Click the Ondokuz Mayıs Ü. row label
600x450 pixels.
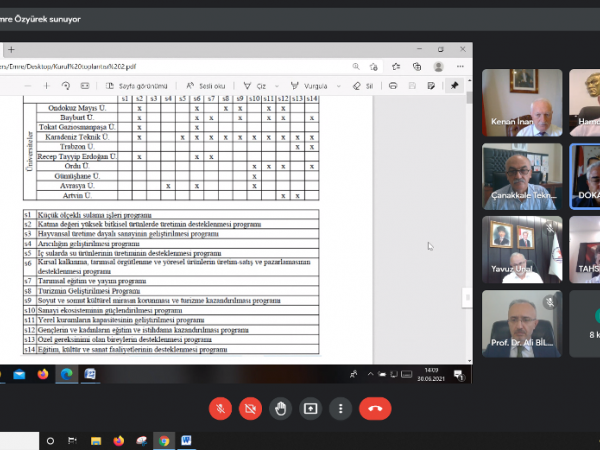(x=77, y=108)
